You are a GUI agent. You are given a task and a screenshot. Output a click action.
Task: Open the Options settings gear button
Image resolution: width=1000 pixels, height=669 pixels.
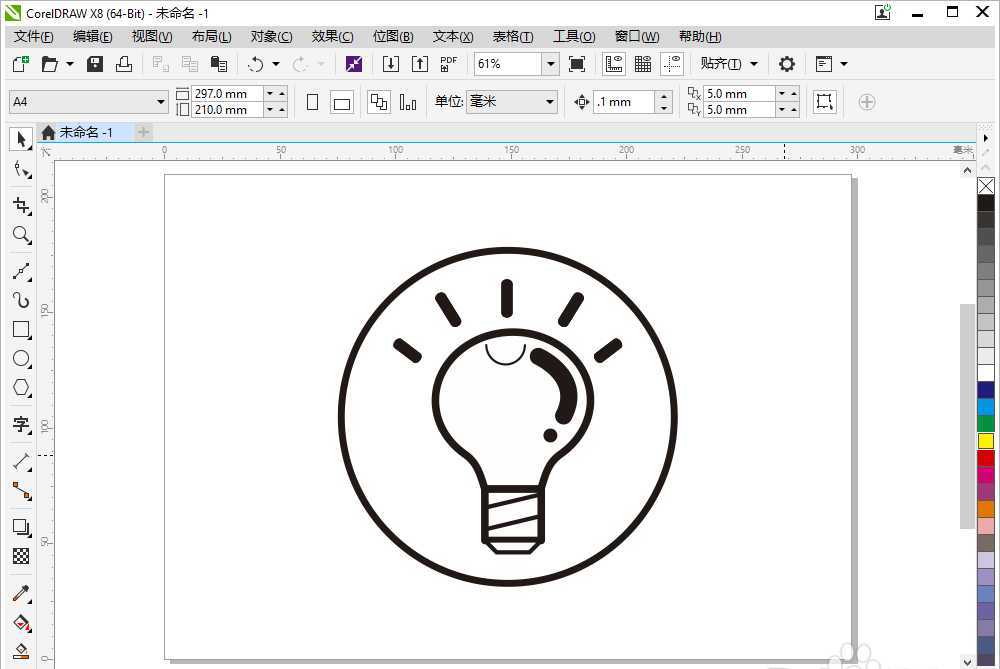[787, 63]
